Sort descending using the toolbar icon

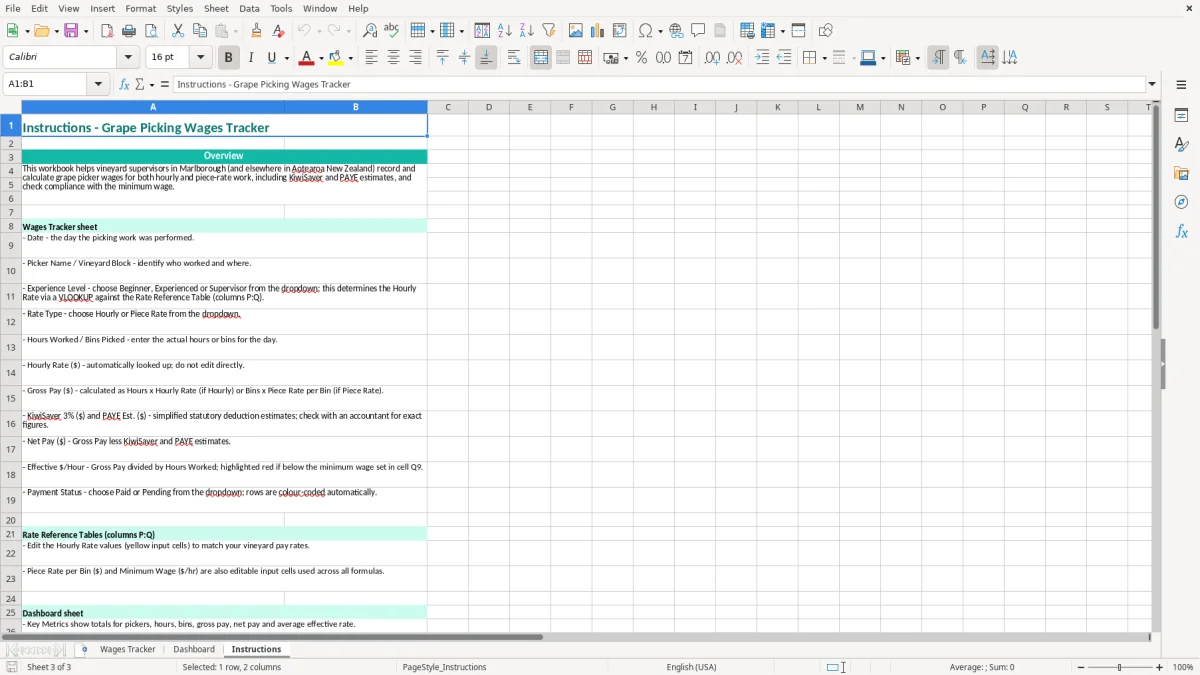pyautogui.click(x=526, y=30)
